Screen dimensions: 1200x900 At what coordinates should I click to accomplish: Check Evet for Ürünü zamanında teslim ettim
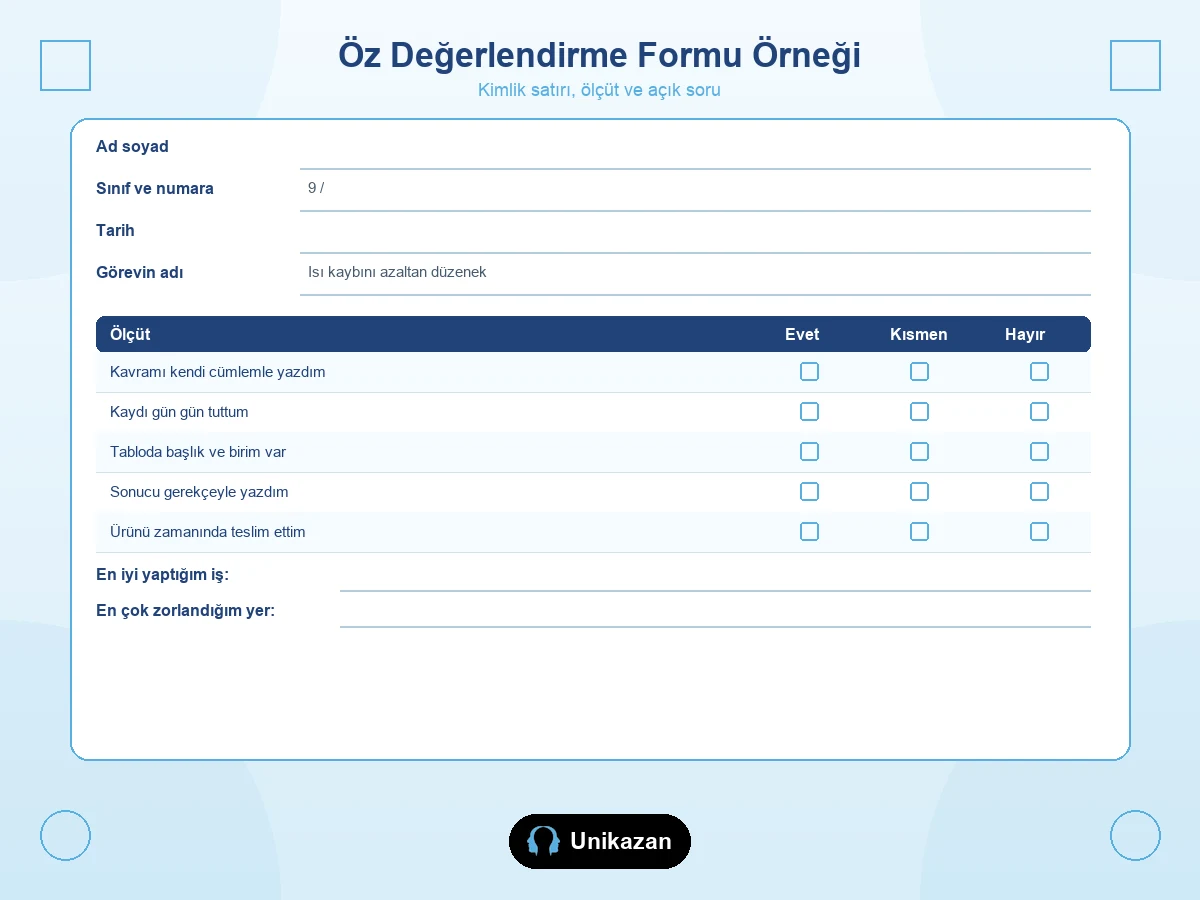pyautogui.click(x=809, y=532)
